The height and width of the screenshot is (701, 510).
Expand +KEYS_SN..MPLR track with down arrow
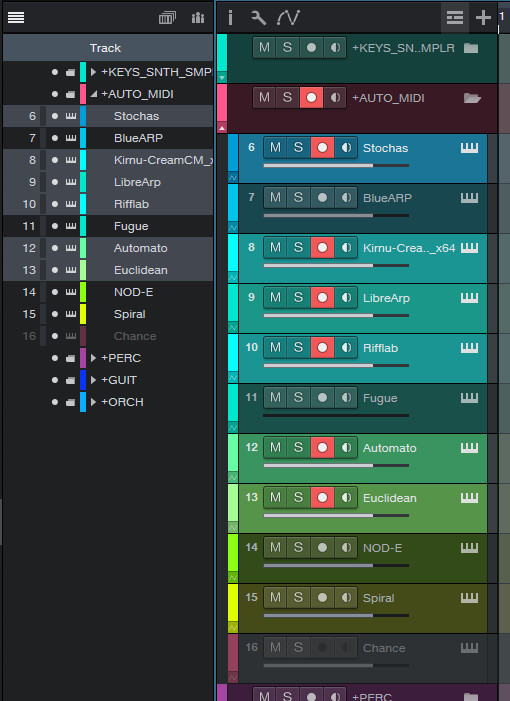[222, 78]
